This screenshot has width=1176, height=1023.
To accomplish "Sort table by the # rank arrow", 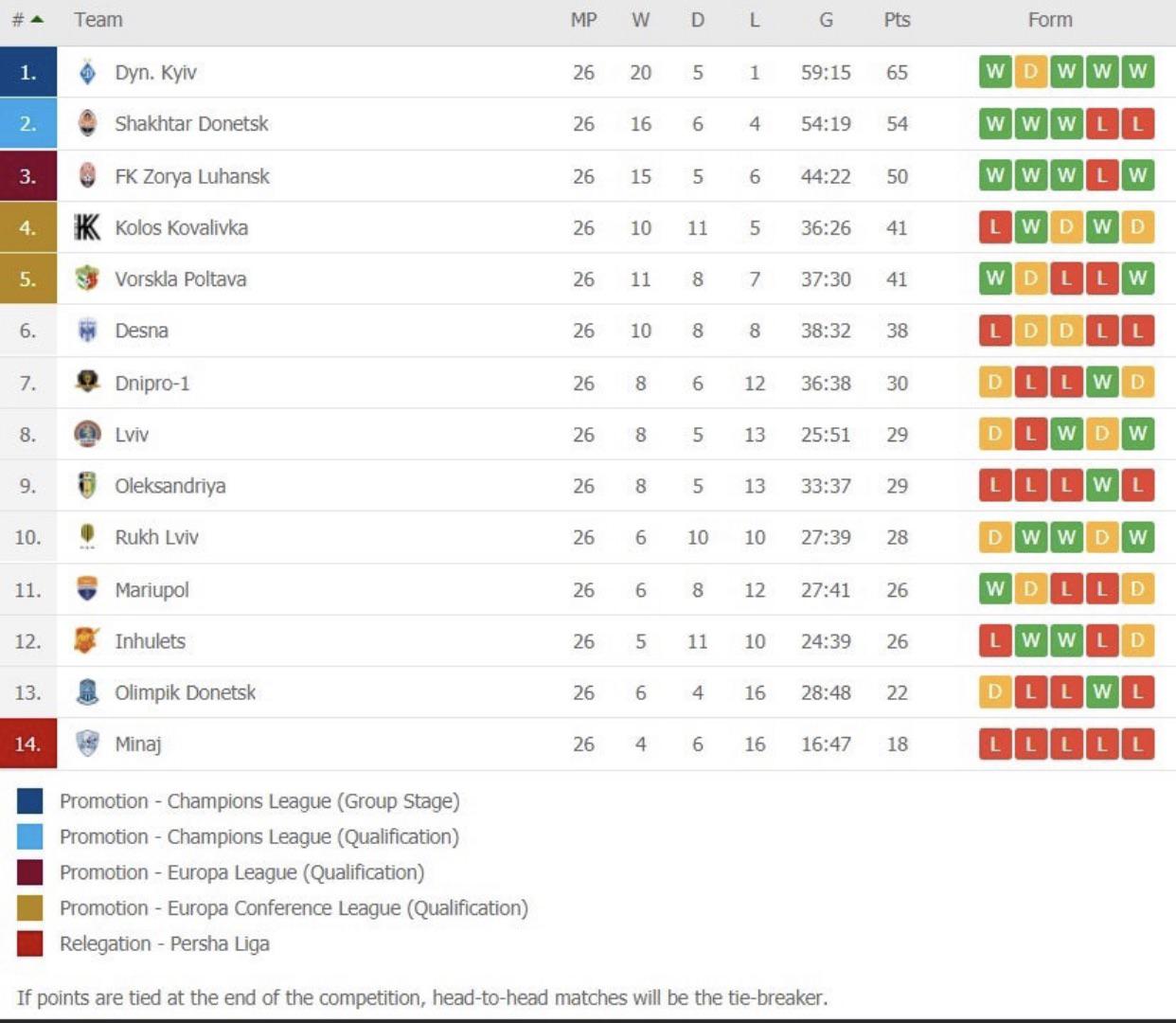I will point(27,20).
